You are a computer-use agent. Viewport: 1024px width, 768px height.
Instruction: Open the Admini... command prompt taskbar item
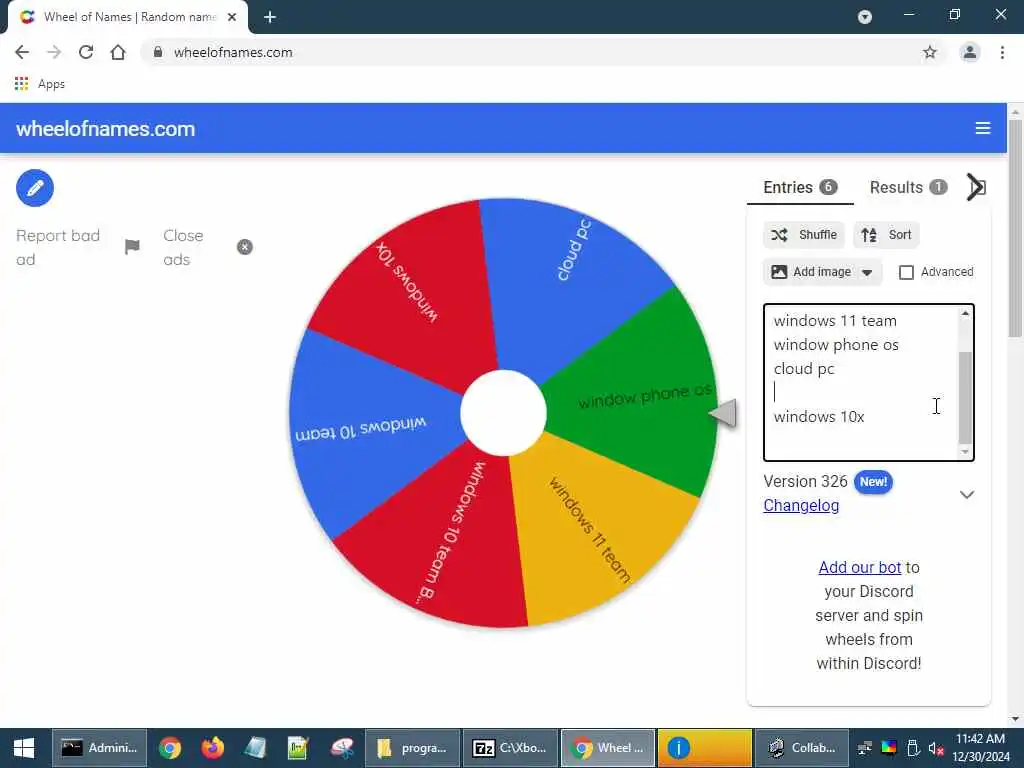point(99,748)
